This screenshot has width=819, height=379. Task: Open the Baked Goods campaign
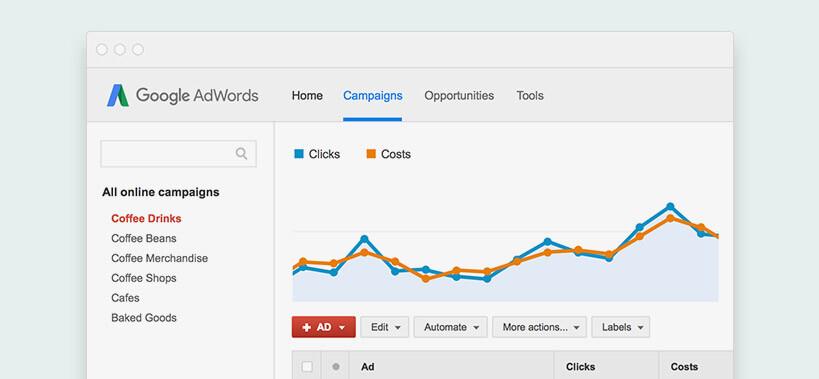(144, 317)
